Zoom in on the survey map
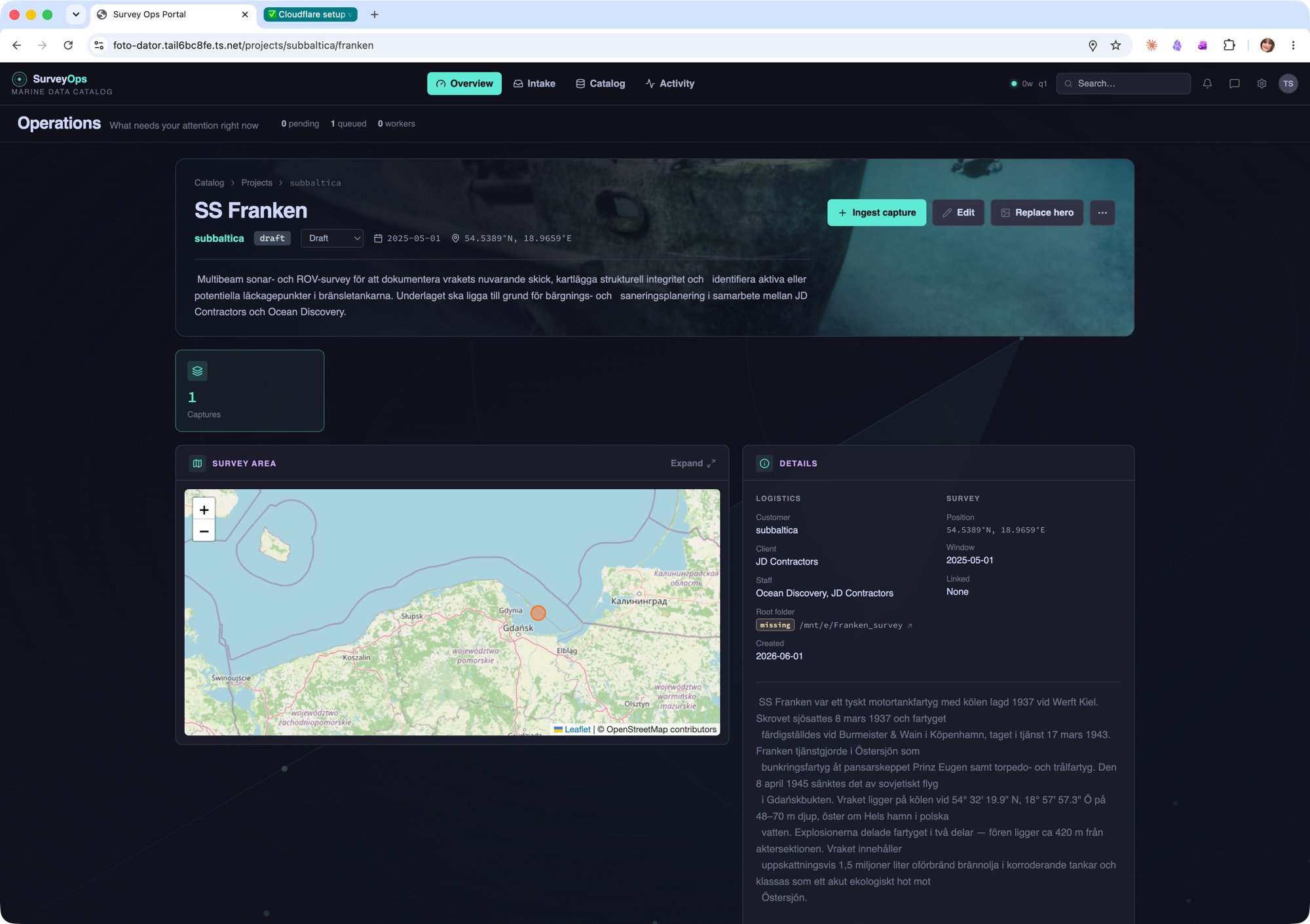The image size is (1310, 924). tap(204, 509)
